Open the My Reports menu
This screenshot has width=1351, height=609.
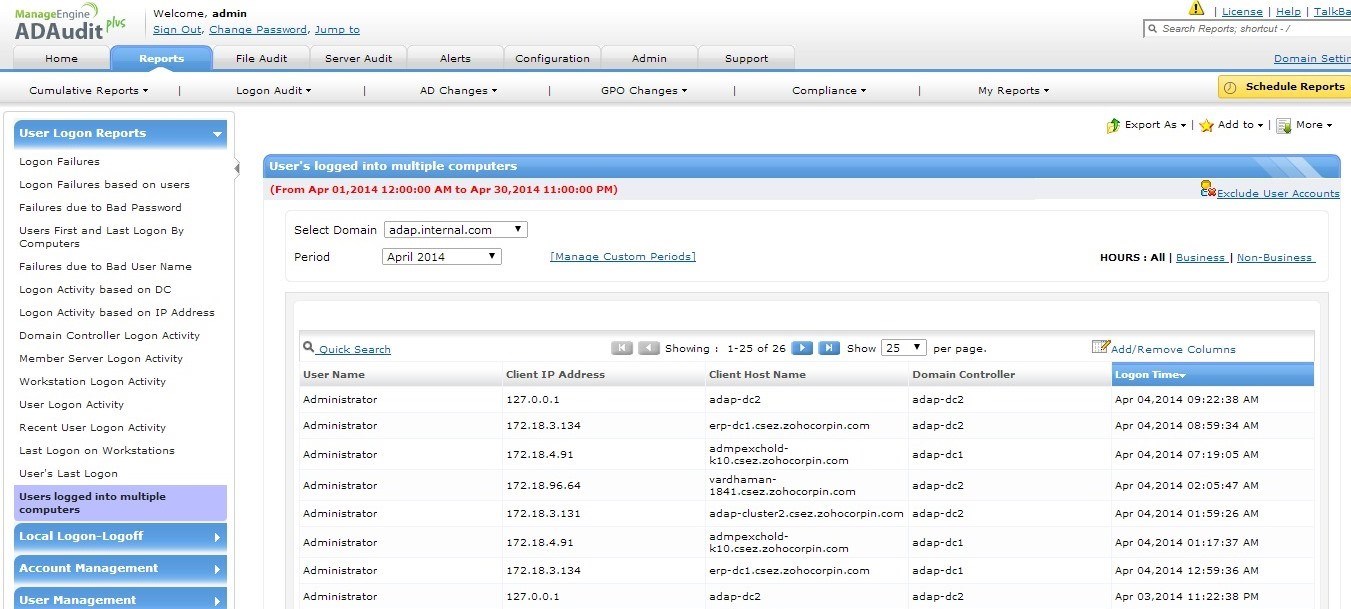[1013, 91]
